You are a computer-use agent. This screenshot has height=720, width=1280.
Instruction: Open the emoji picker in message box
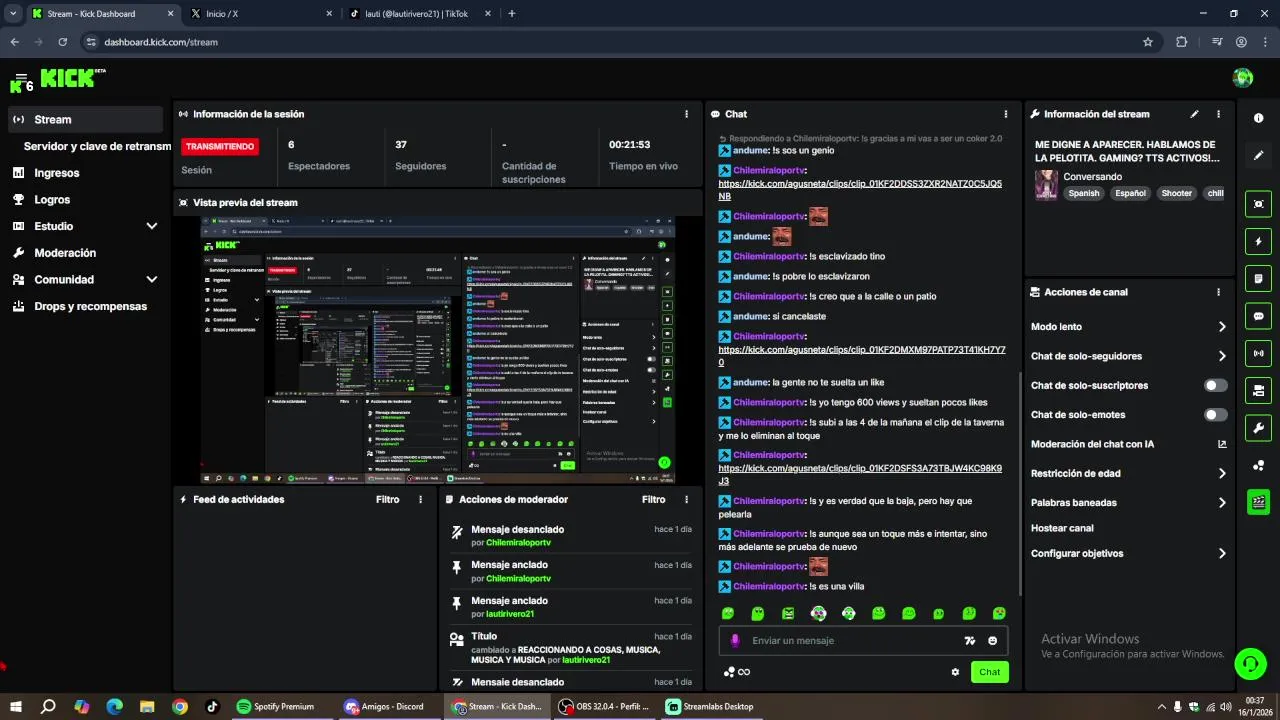[993, 641]
